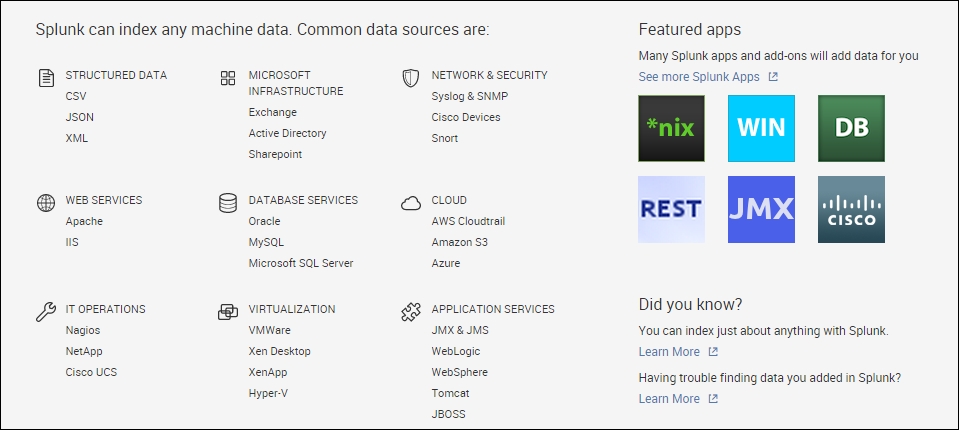Select VIRTUALIZATION heading
This screenshot has width=959, height=430.
[292, 309]
